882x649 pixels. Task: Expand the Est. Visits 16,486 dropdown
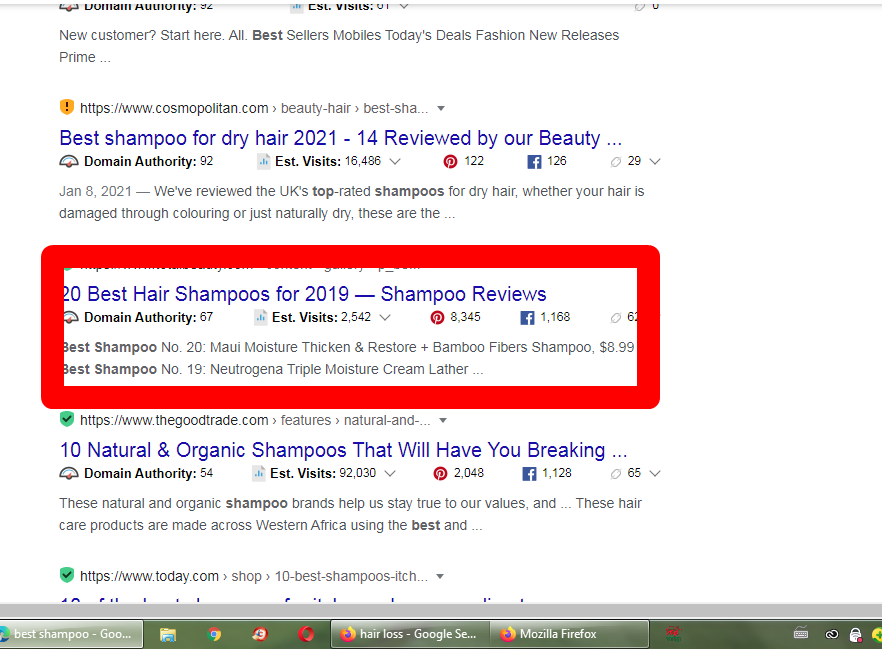click(x=396, y=161)
